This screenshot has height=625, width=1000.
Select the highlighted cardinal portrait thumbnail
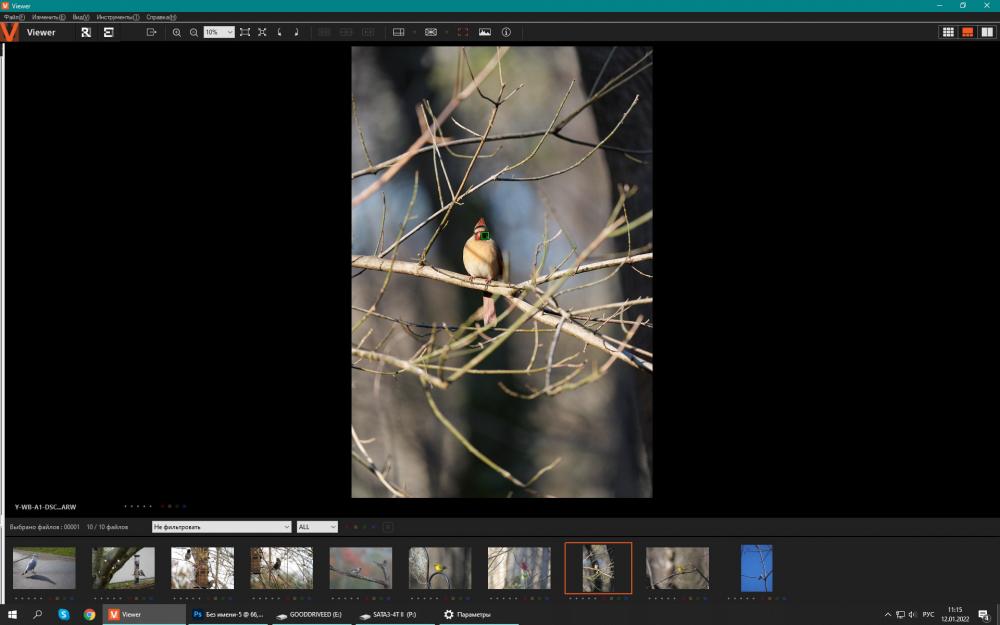tap(598, 568)
